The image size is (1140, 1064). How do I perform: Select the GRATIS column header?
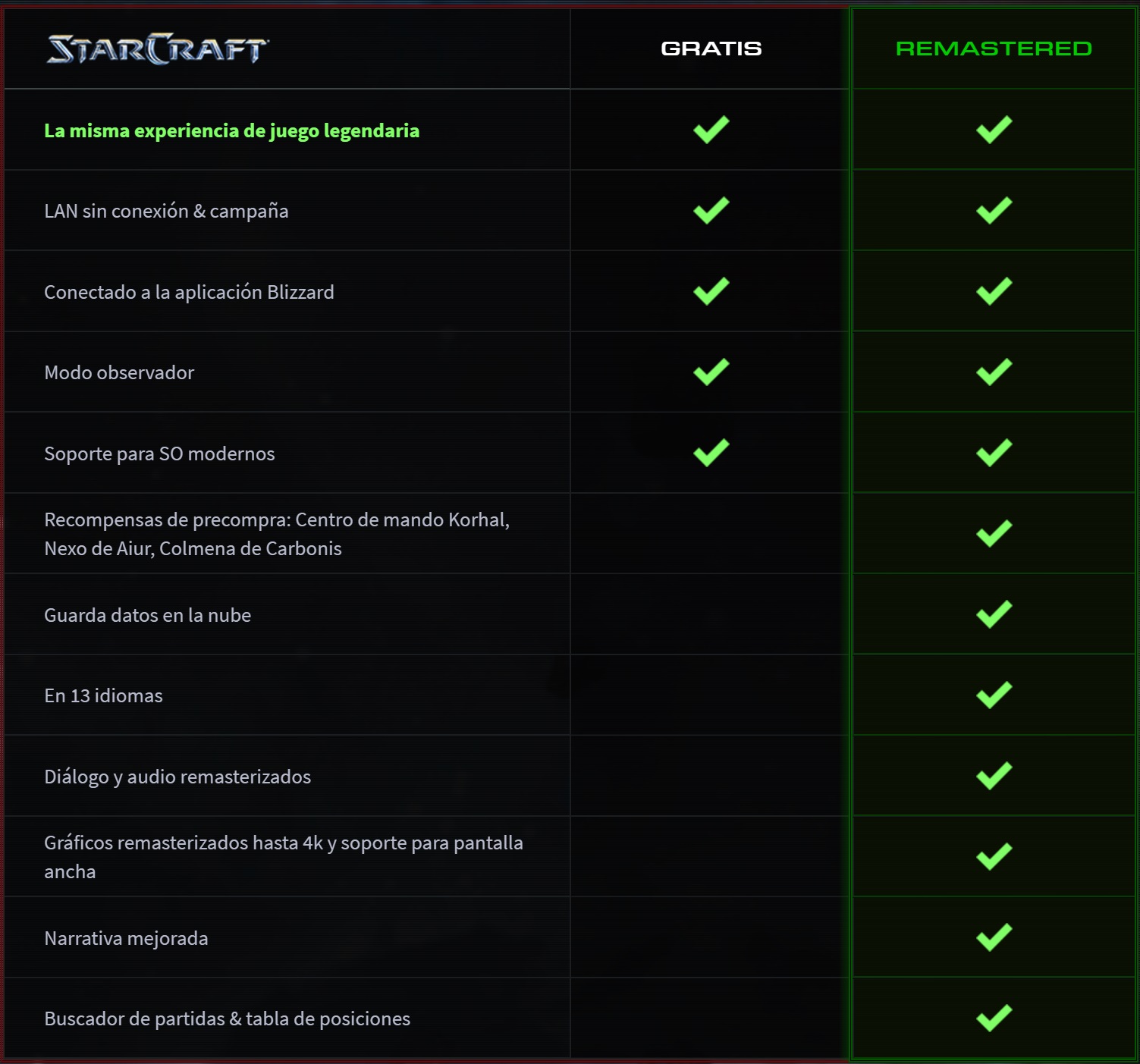pyautogui.click(x=711, y=49)
